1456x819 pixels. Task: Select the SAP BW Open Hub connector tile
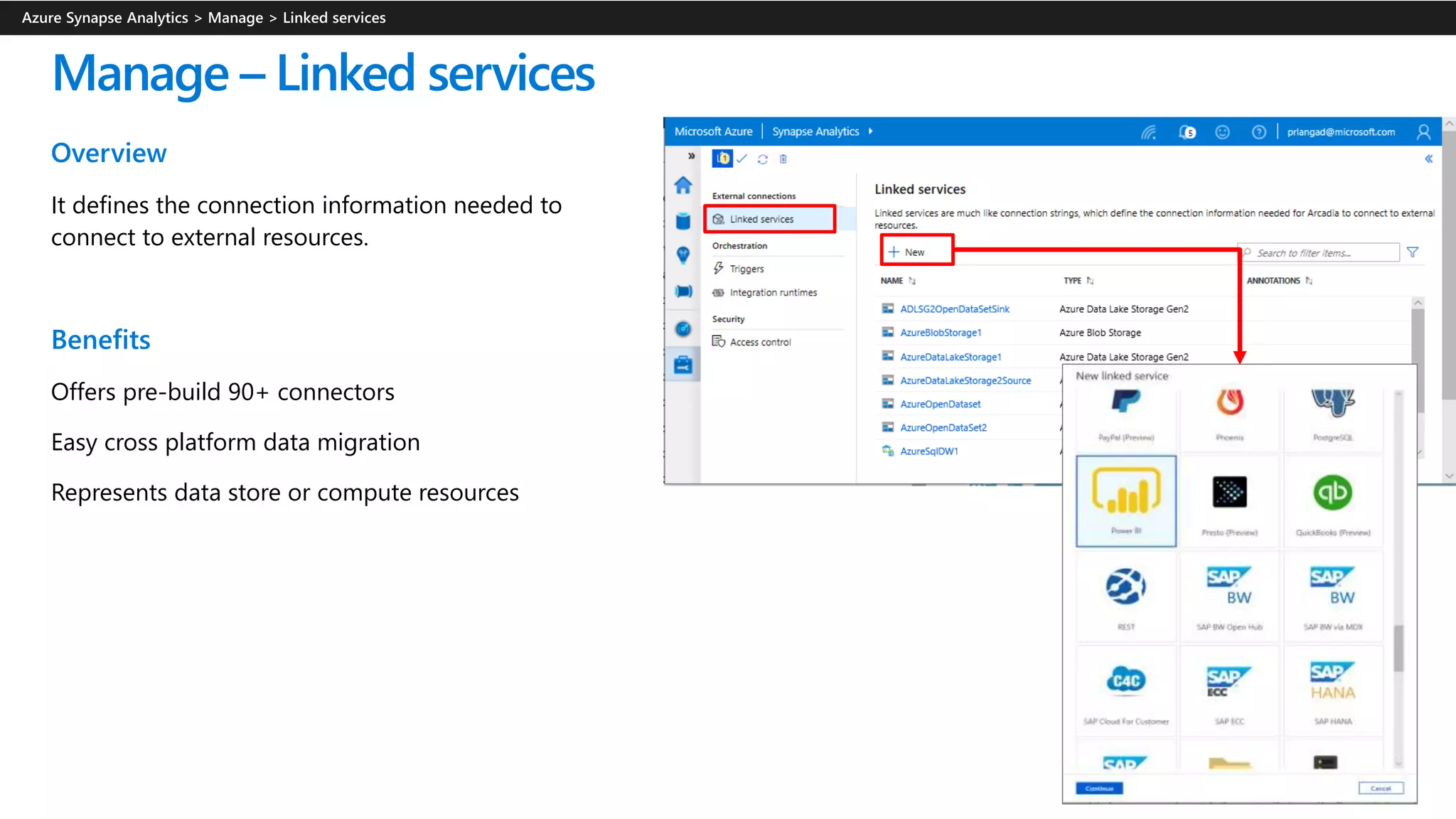click(1229, 596)
